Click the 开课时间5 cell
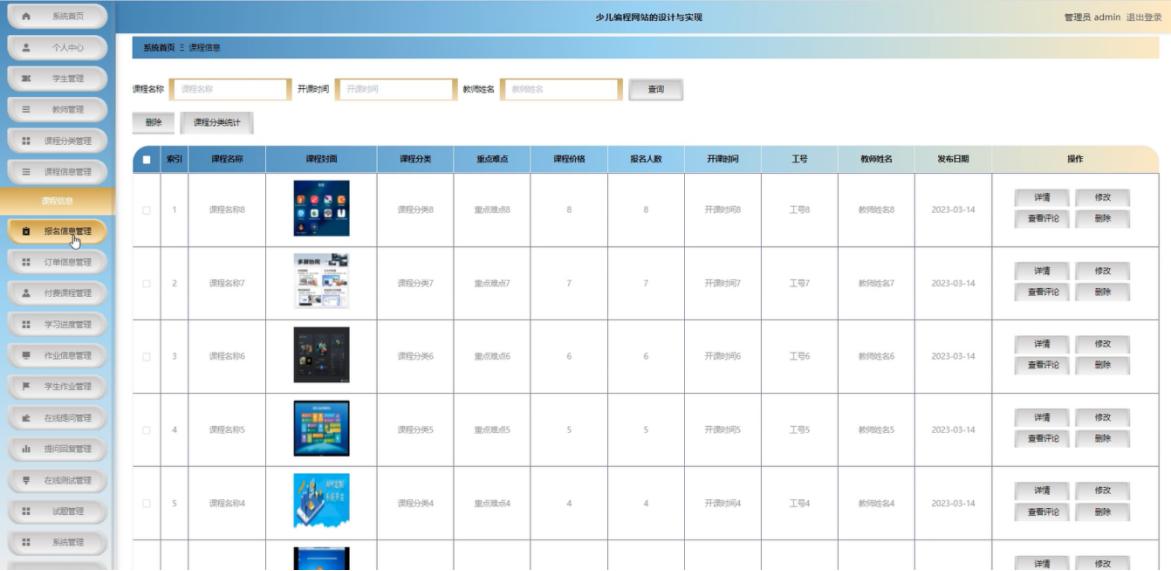Viewport: 1171px width, 571px height. coord(723,430)
